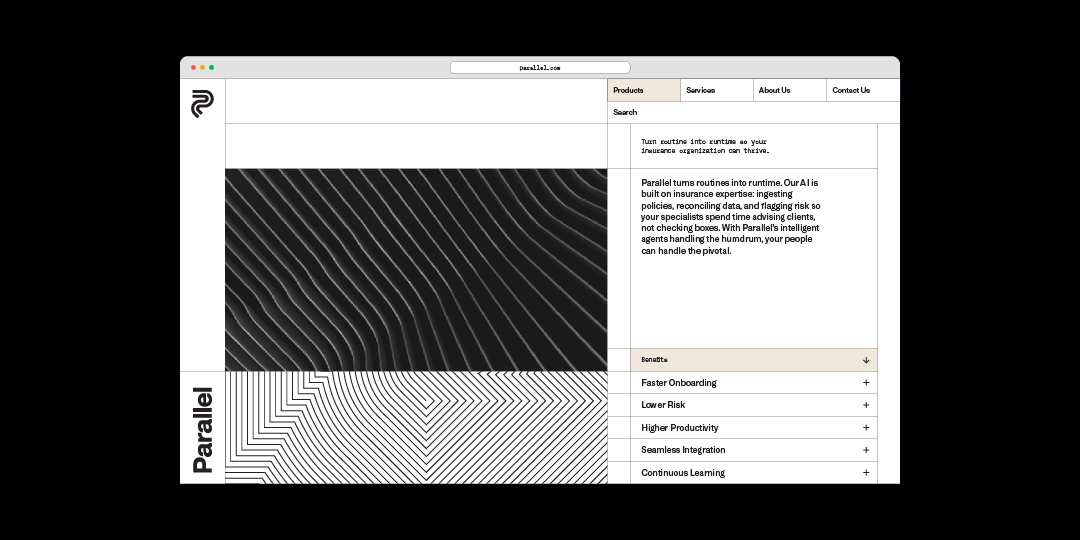Click the 'Parallel turns routines into runtime' paragraph
The height and width of the screenshot is (540, 1080).
point(731,217)
